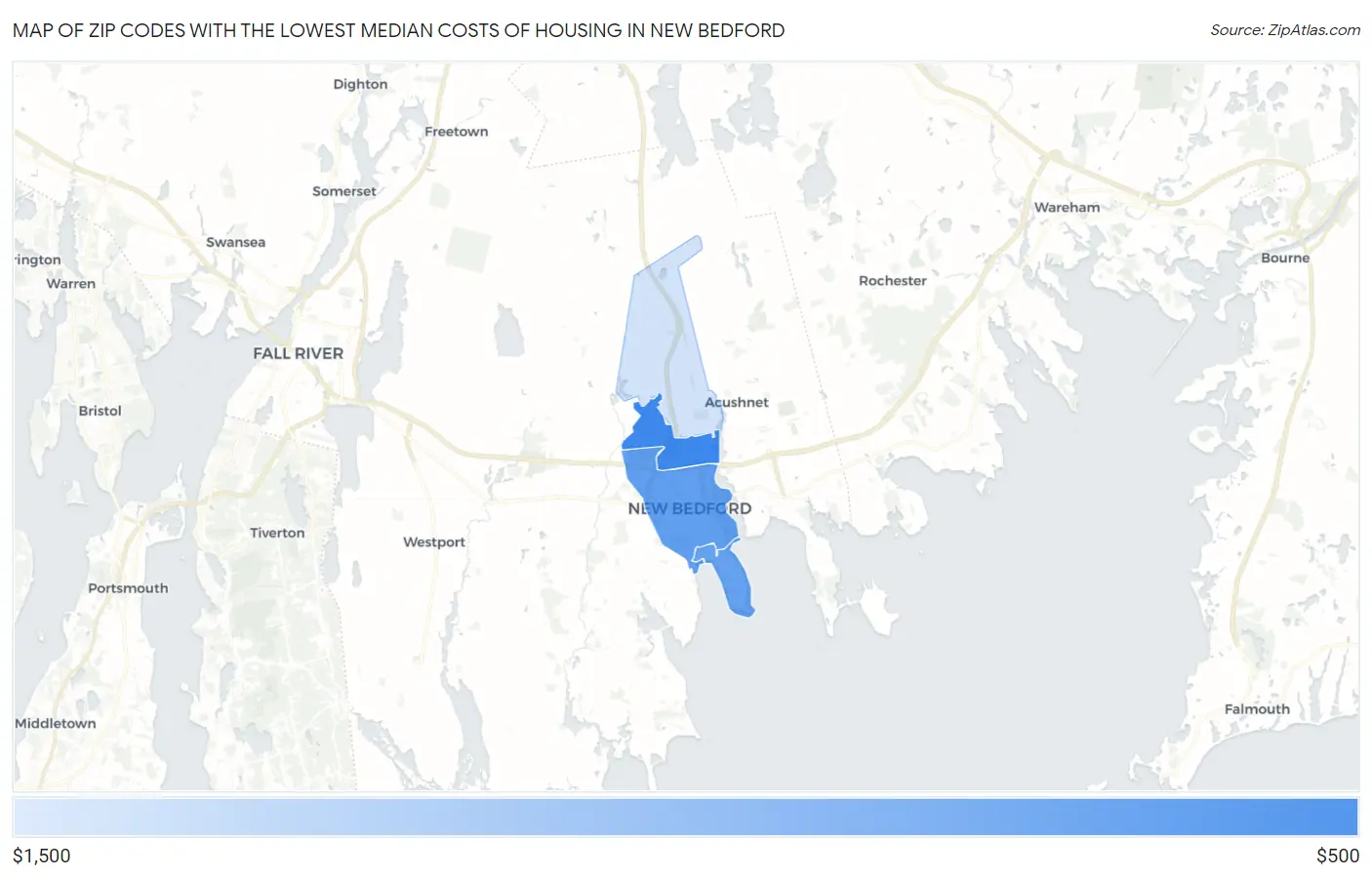Click the Warren town label
Viewport: 1372px width, 877px height.
point(71,283)
